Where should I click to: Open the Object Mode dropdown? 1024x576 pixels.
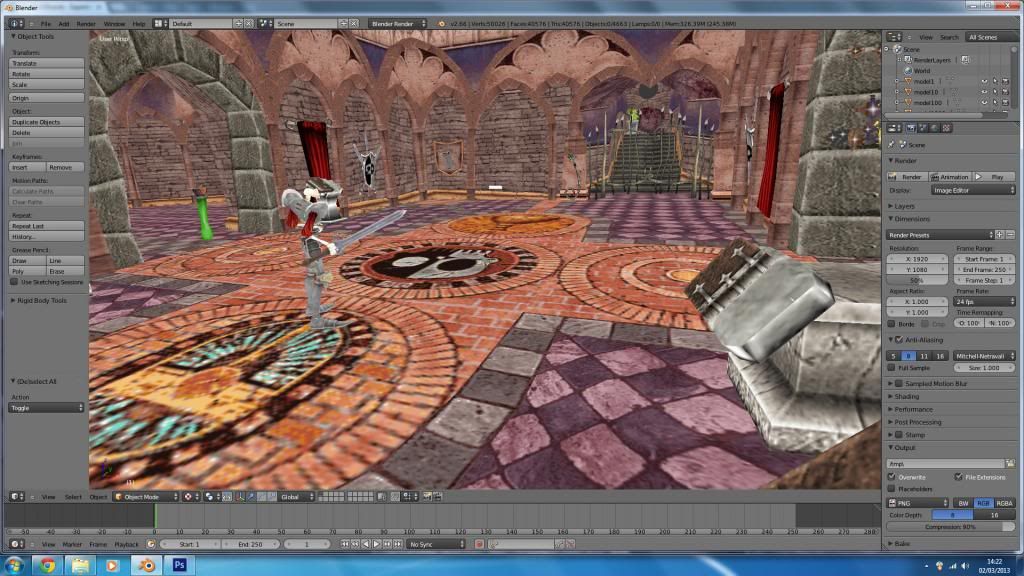pyautogui.click(x=146, y=497)
